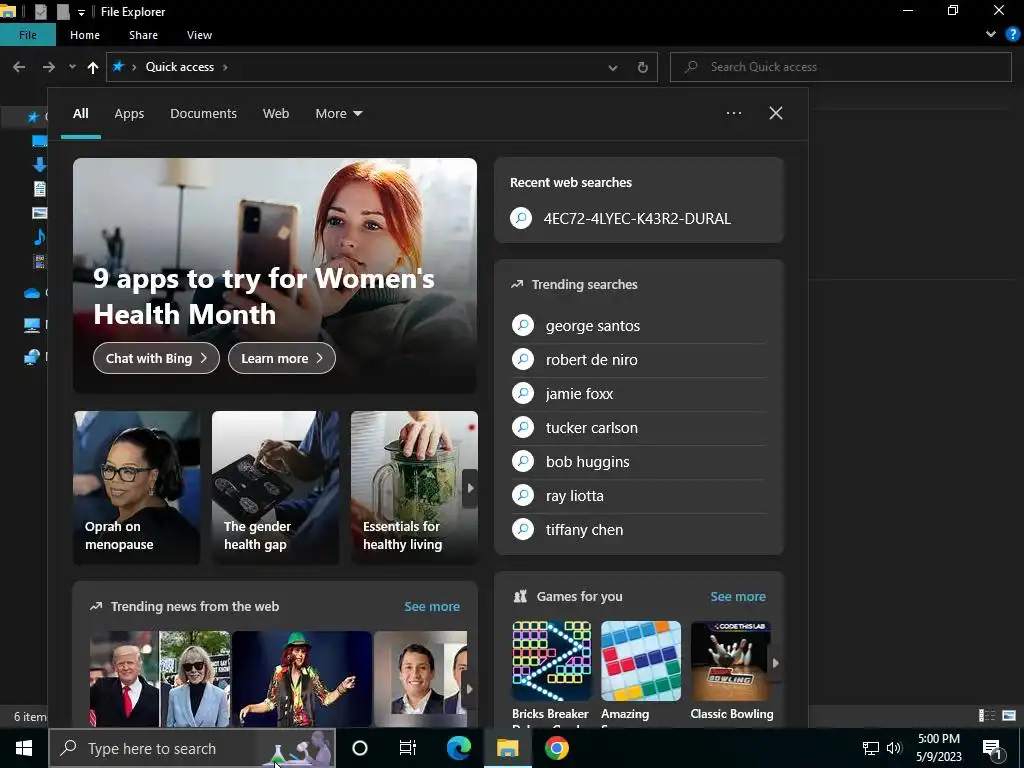Screen dimensions: 1024x768
Task: Open This PC icon in sidebar
Action: 32,325
